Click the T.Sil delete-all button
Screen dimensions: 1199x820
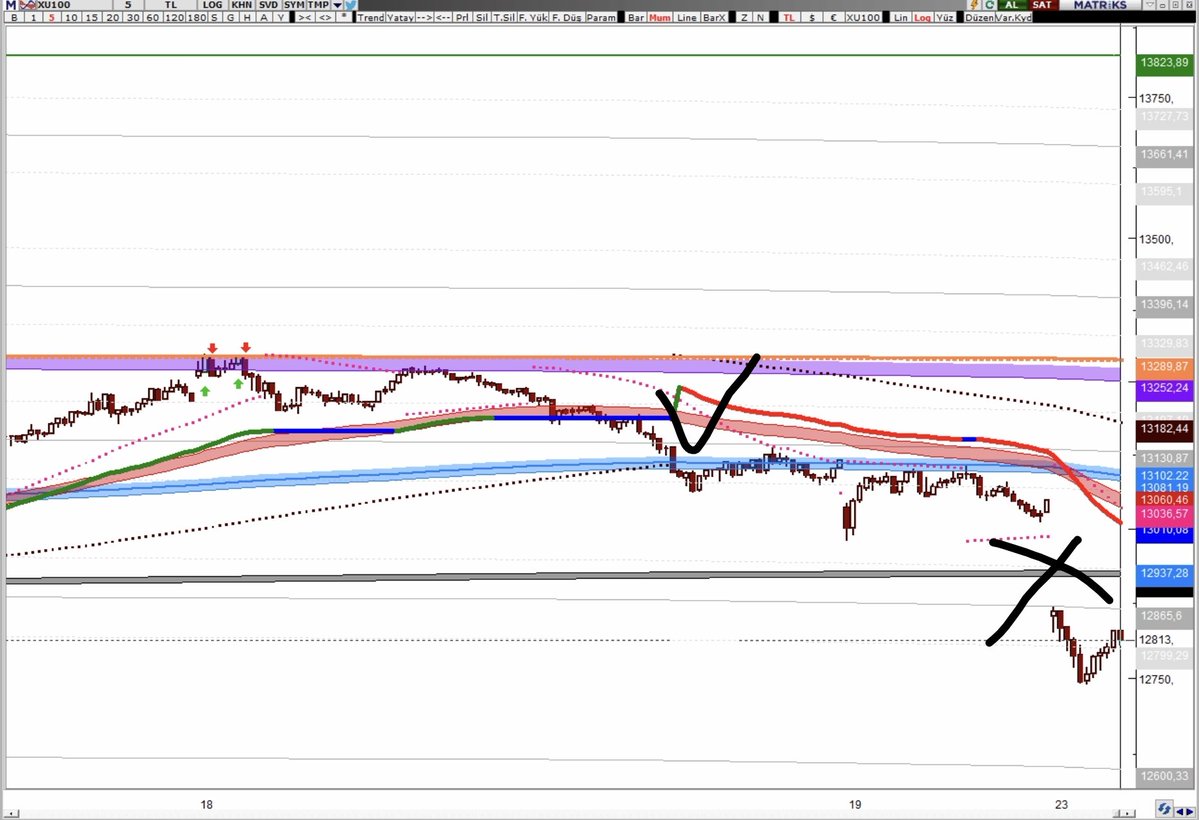point(504,17)
